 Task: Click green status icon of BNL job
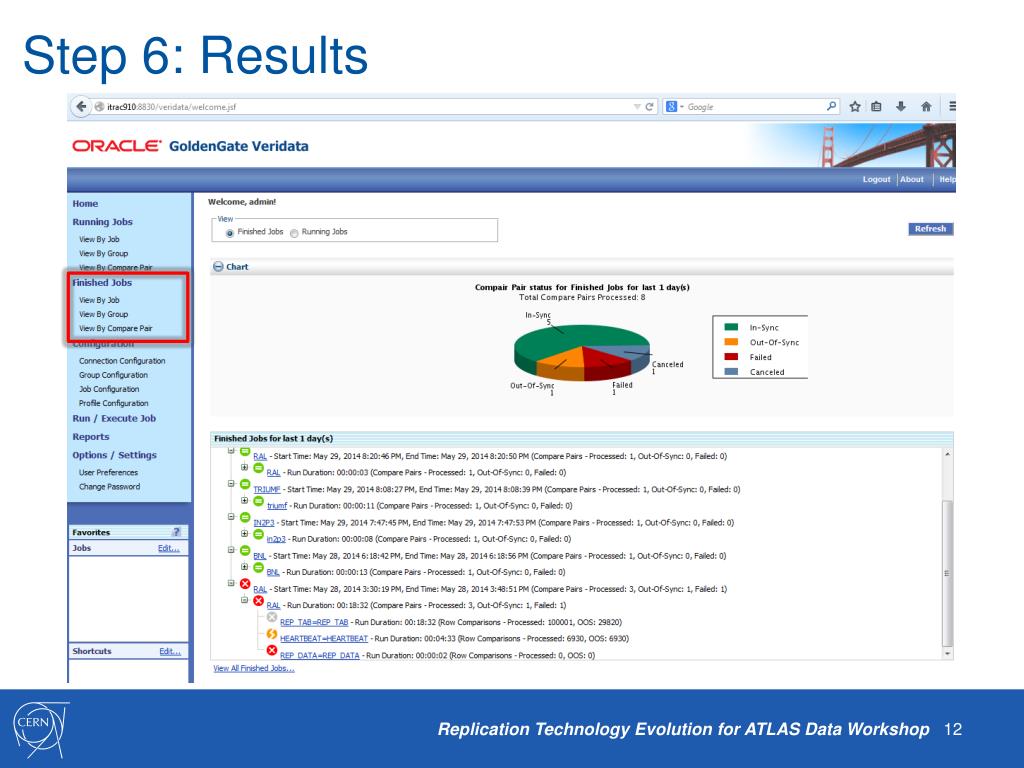[245, 551]
